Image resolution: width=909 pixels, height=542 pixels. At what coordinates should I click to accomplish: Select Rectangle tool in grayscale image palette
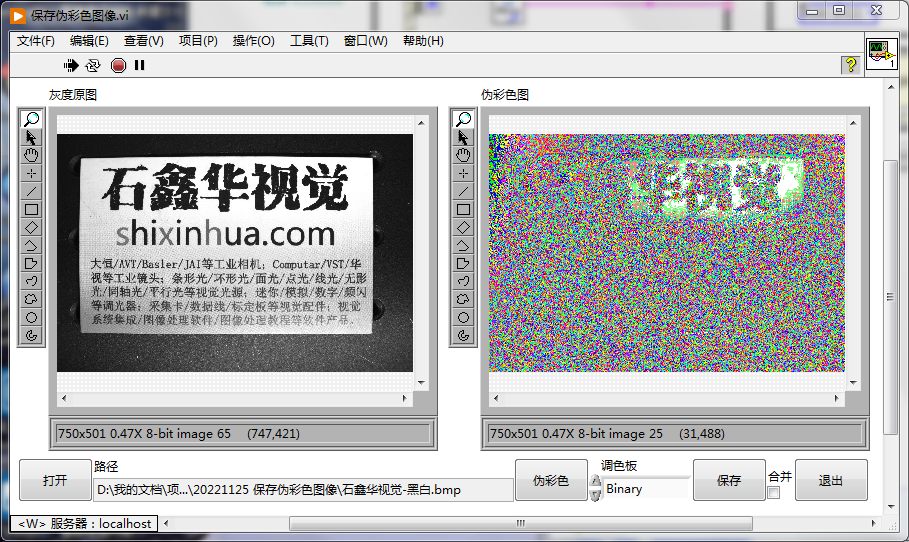point(31,209)
